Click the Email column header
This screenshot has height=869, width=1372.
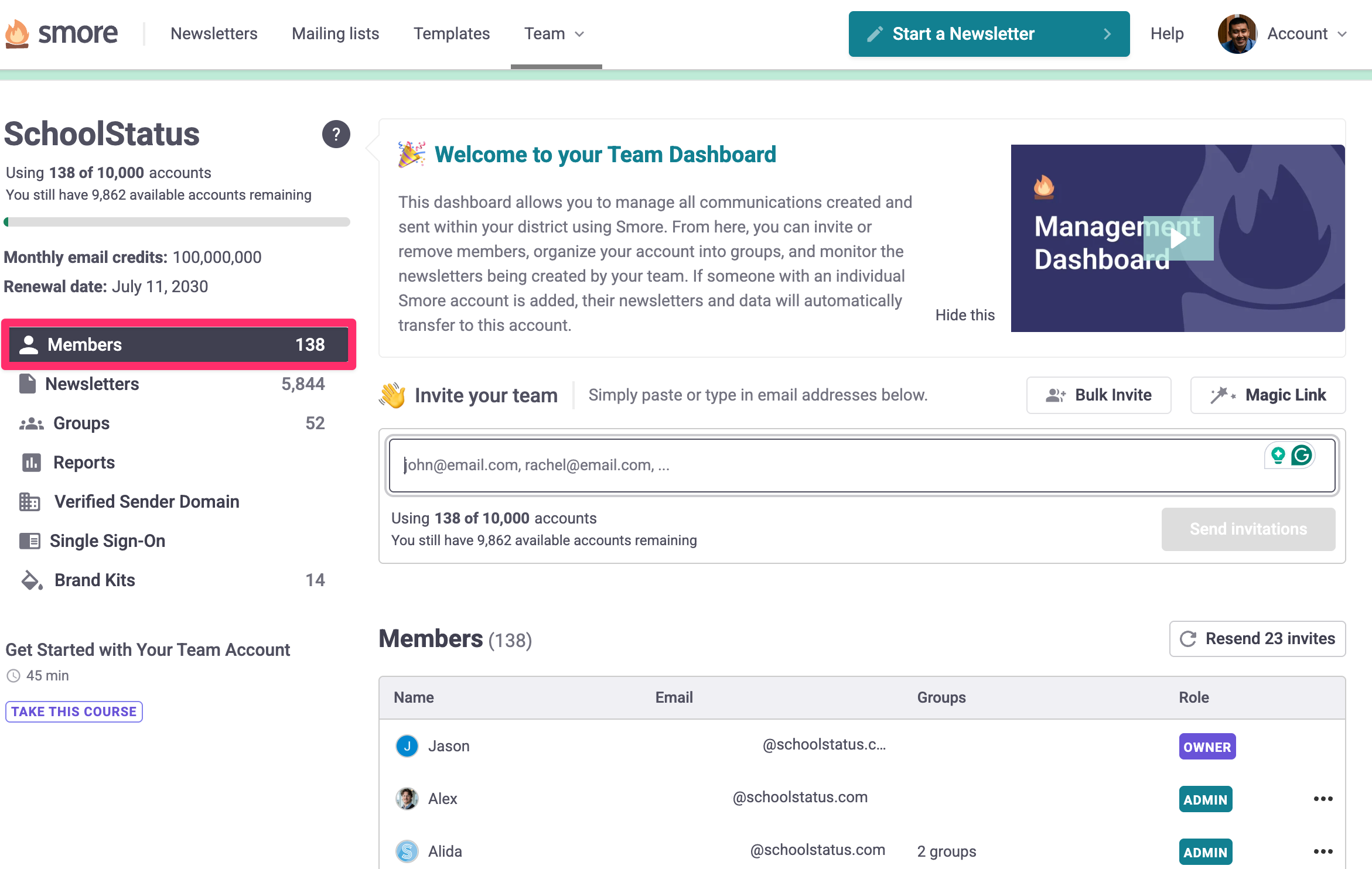(x=674, y=697)
